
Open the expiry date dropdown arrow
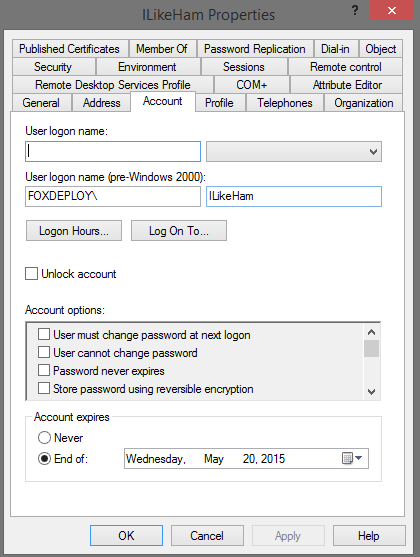[359, 458]
